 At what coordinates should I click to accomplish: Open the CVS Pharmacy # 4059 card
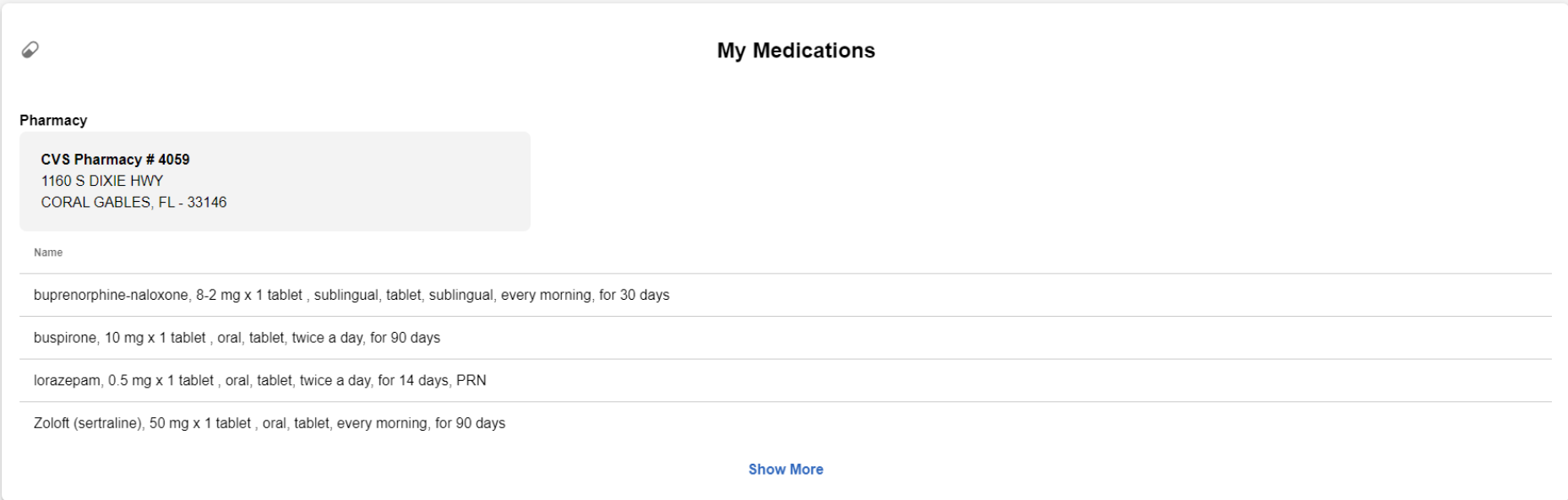coord(275,181)
